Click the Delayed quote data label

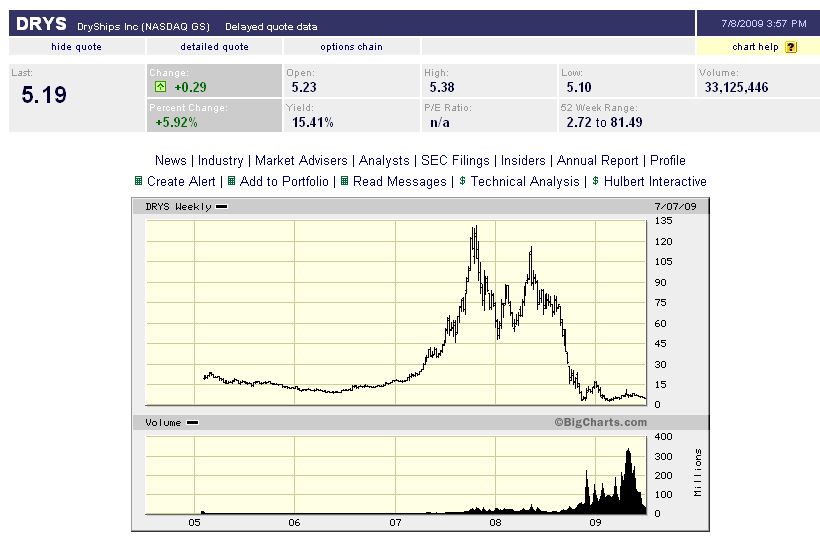(271, 26)
